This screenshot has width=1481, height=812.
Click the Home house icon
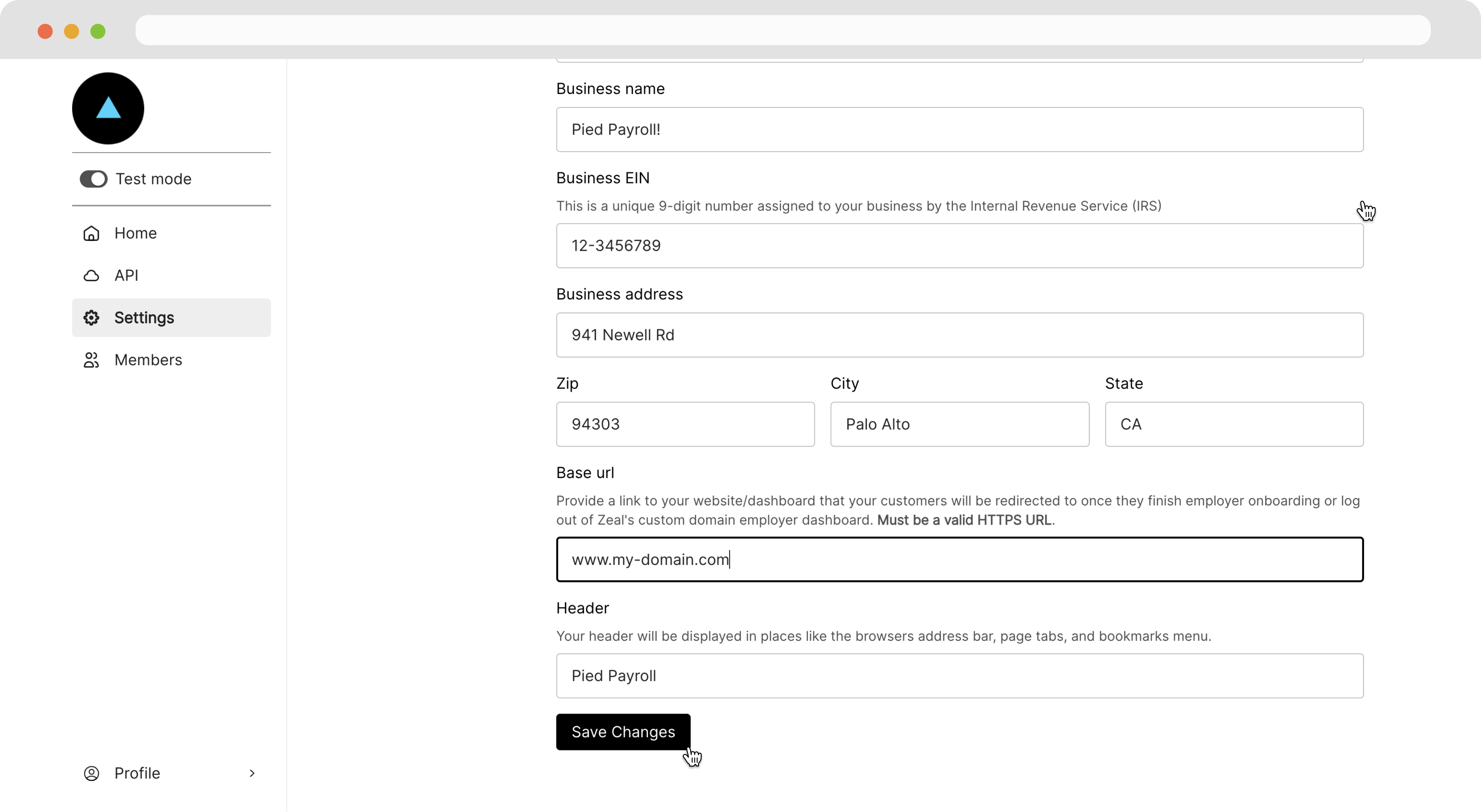coord(91,233)
